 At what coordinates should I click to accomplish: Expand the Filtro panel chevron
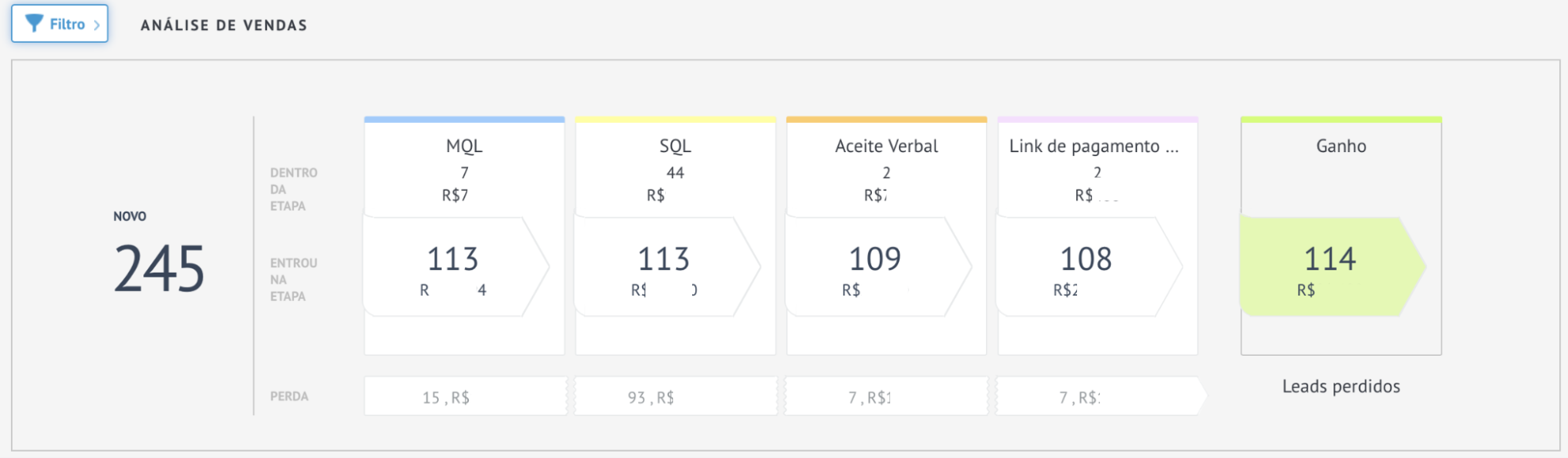coord(97,23)
